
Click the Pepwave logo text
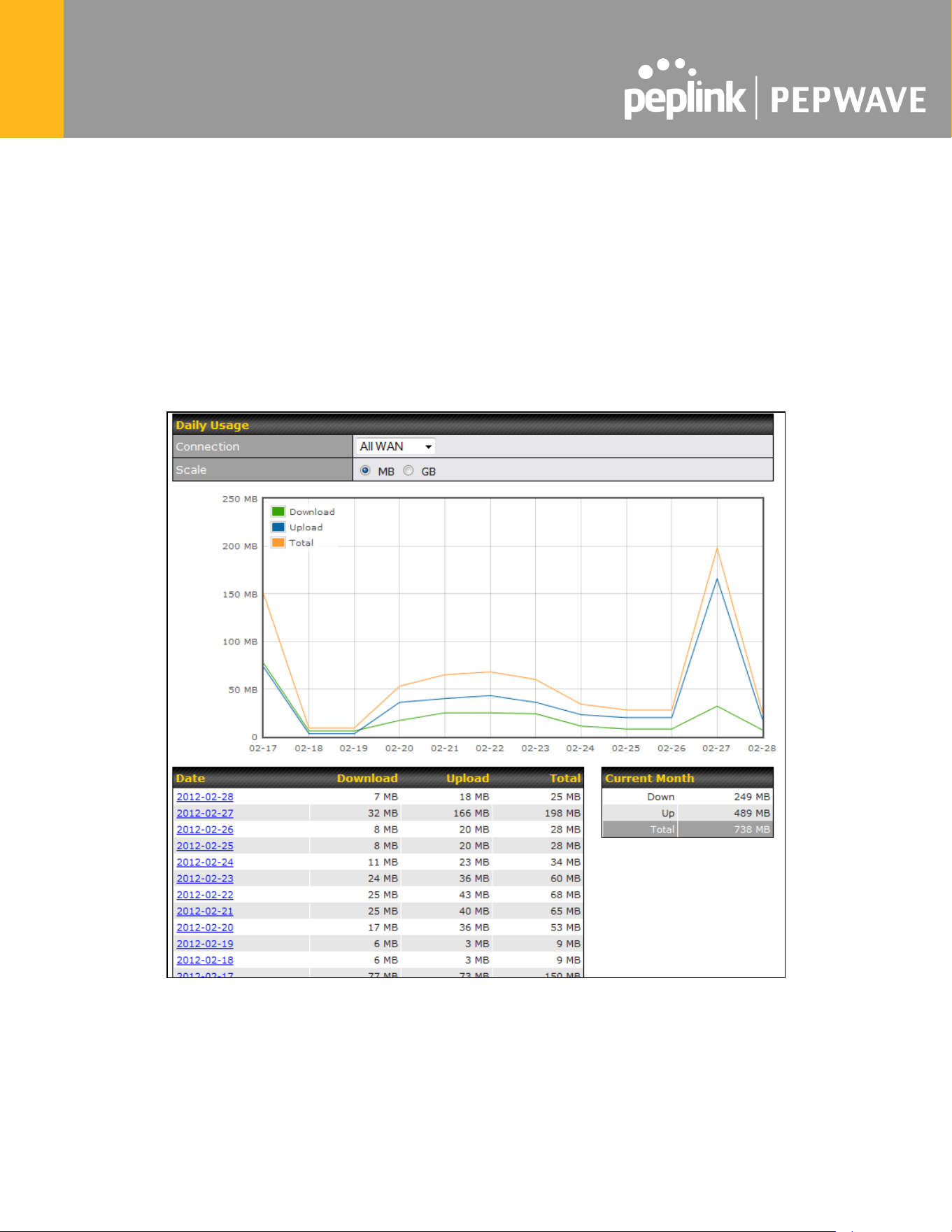point(848,100)
